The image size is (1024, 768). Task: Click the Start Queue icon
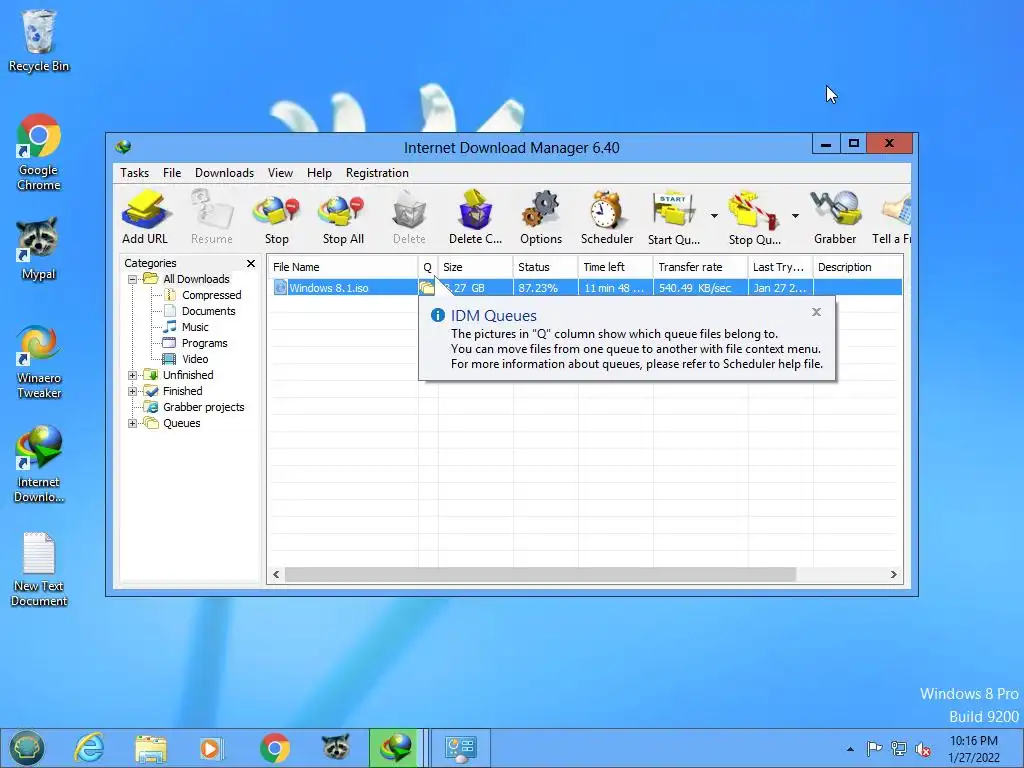click(673, 217)
